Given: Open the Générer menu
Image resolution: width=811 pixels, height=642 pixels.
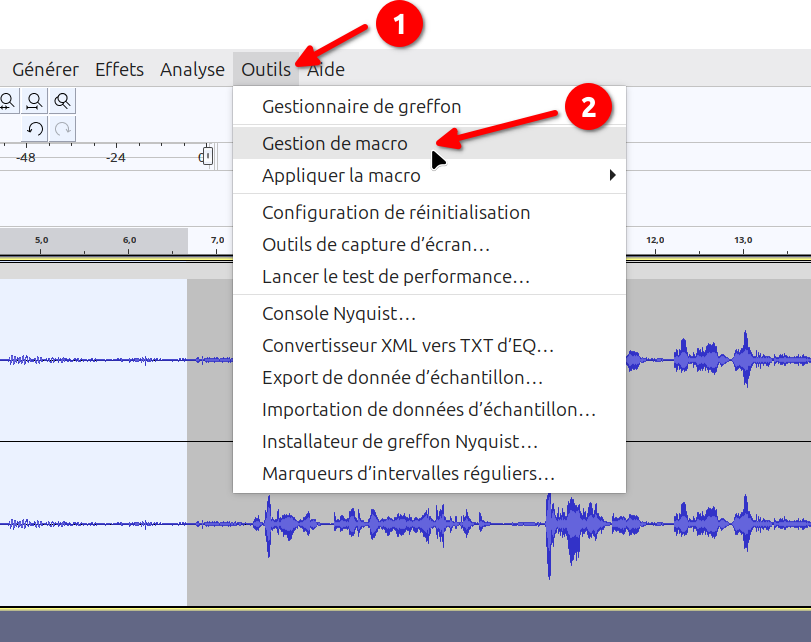Looking at the screenshot, I should (x=45, y=70).
